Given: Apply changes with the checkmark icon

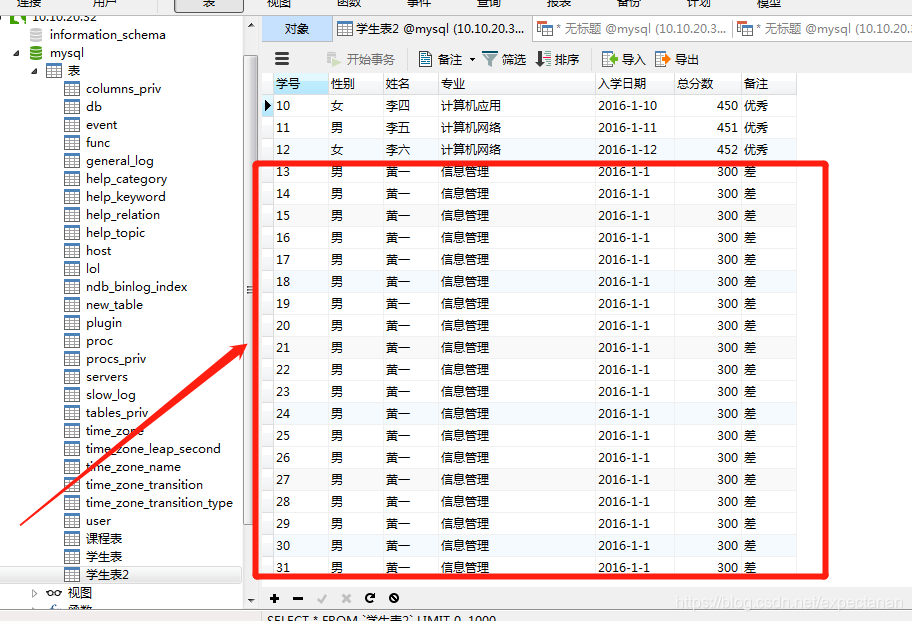Looking at the screenshot, I should click(x=322, y=598).
